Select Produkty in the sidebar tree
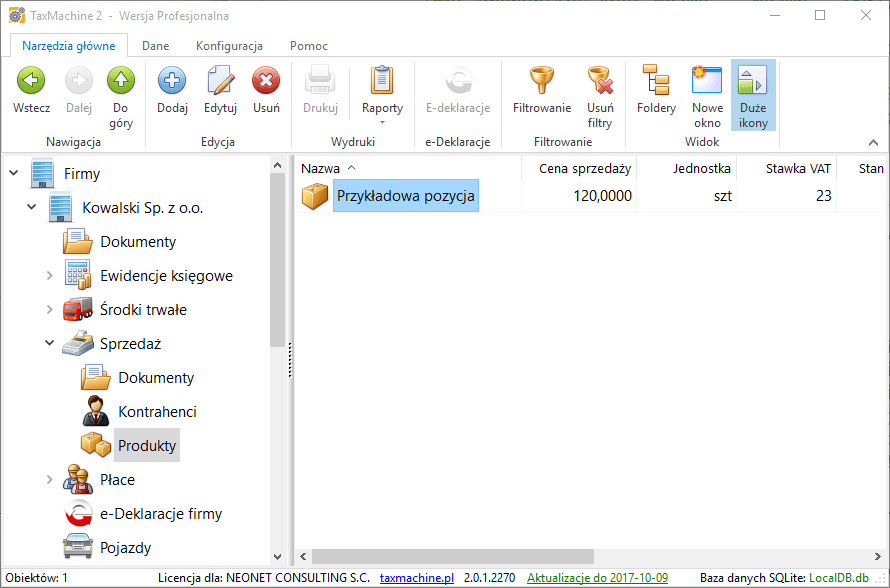Image resolution: width=890 pixels, height=588 pixels. [146, 445]
